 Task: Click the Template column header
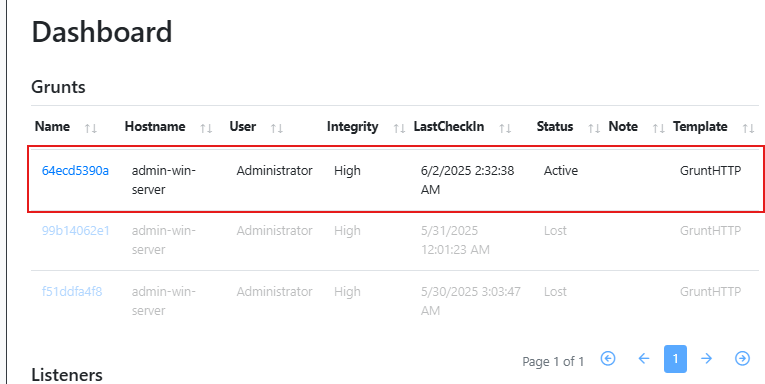coord(700,127)
